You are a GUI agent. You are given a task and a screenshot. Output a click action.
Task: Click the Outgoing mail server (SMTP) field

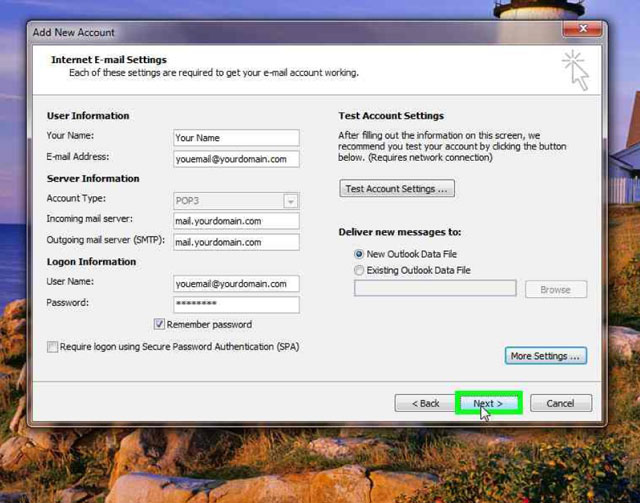point(236,242)
